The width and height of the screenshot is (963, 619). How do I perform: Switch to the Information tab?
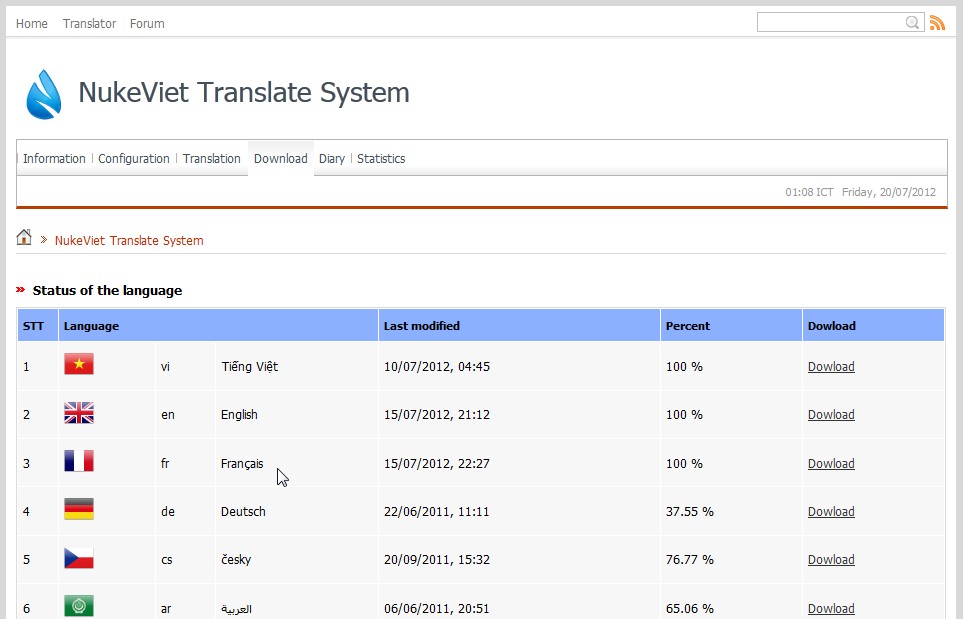(54, 158)
